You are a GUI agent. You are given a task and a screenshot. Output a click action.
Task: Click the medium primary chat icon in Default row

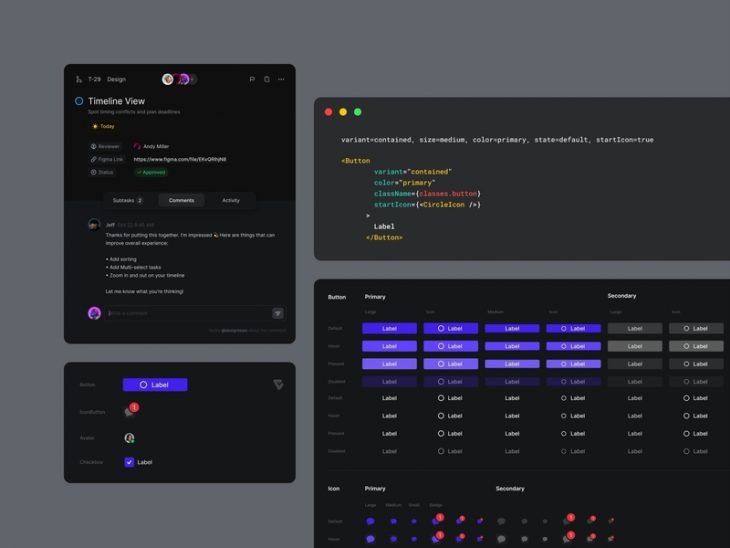(393, 521)
